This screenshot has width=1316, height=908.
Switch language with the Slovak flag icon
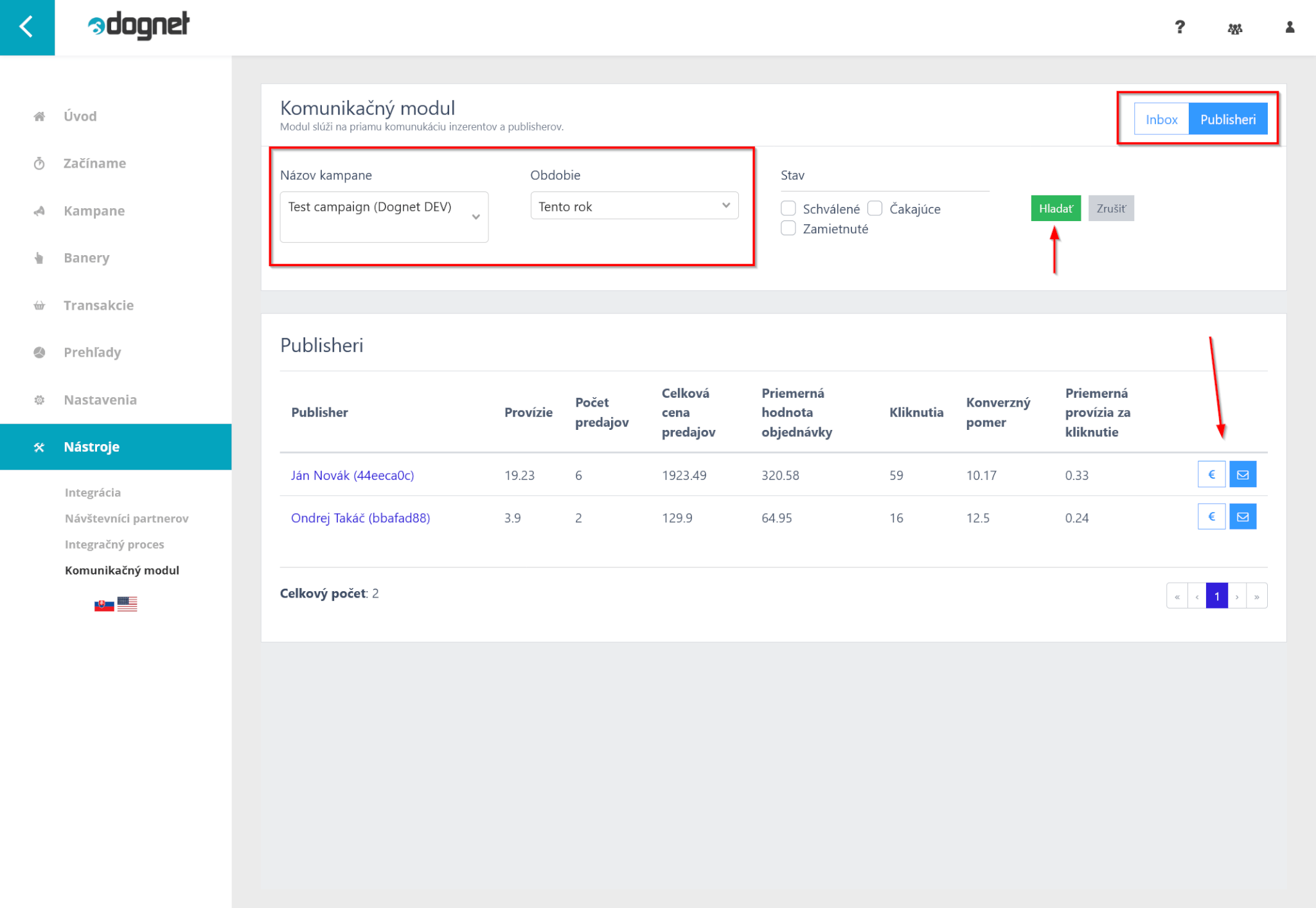pyautogui.click(x=104, y=605)
